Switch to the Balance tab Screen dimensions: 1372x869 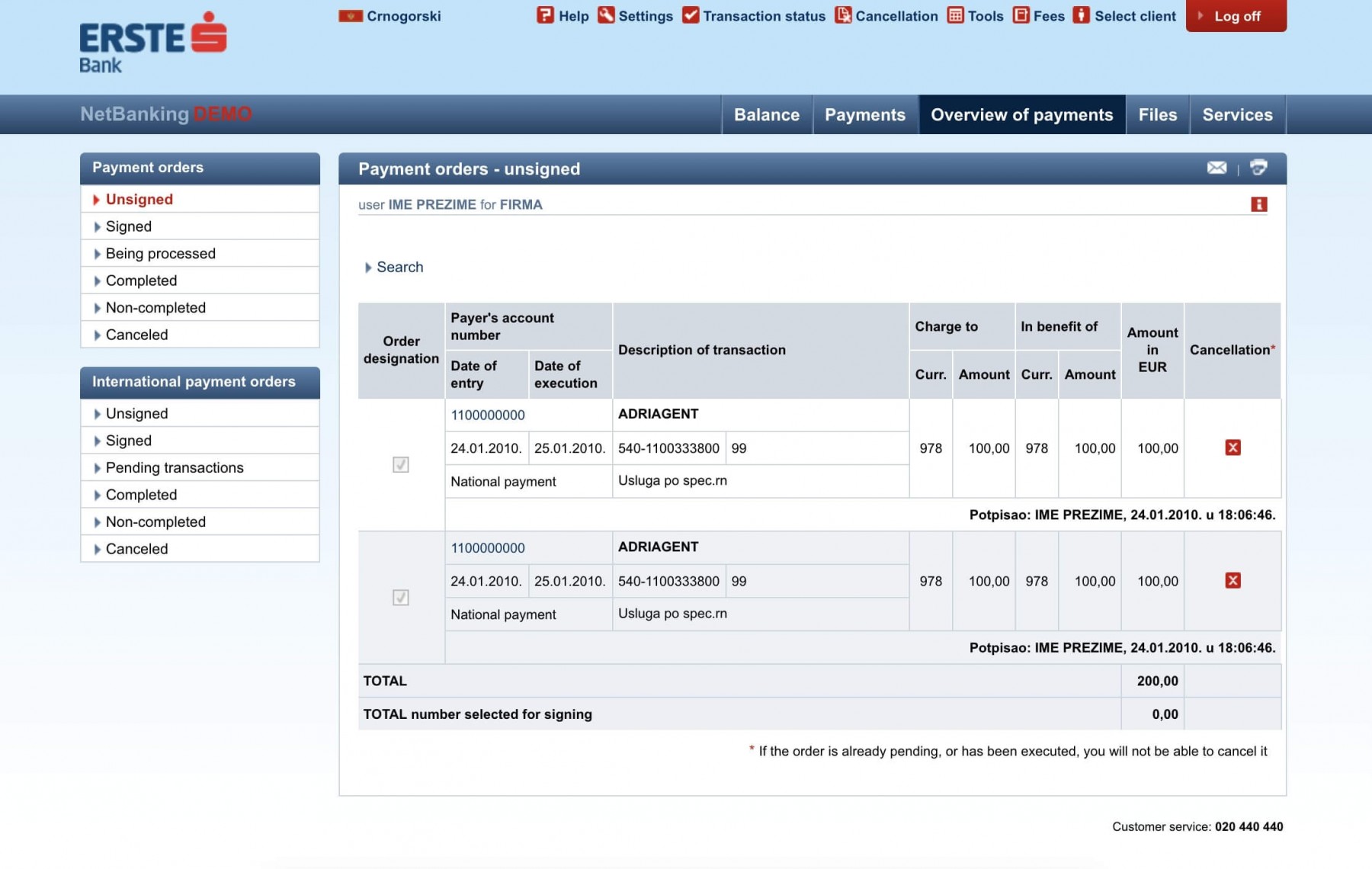click(x=766, y=114)
